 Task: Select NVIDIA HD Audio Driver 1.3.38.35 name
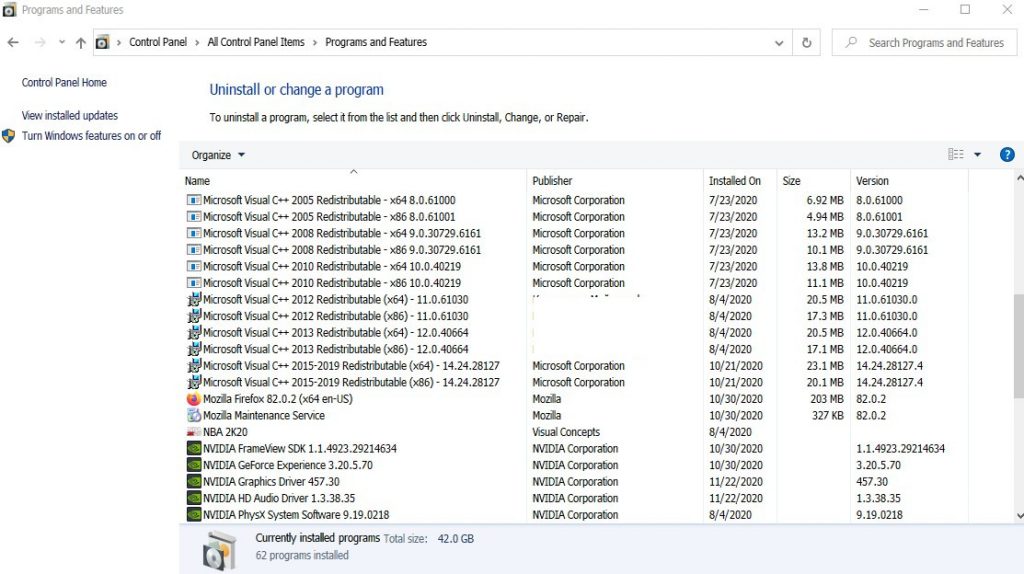(279, 498)
